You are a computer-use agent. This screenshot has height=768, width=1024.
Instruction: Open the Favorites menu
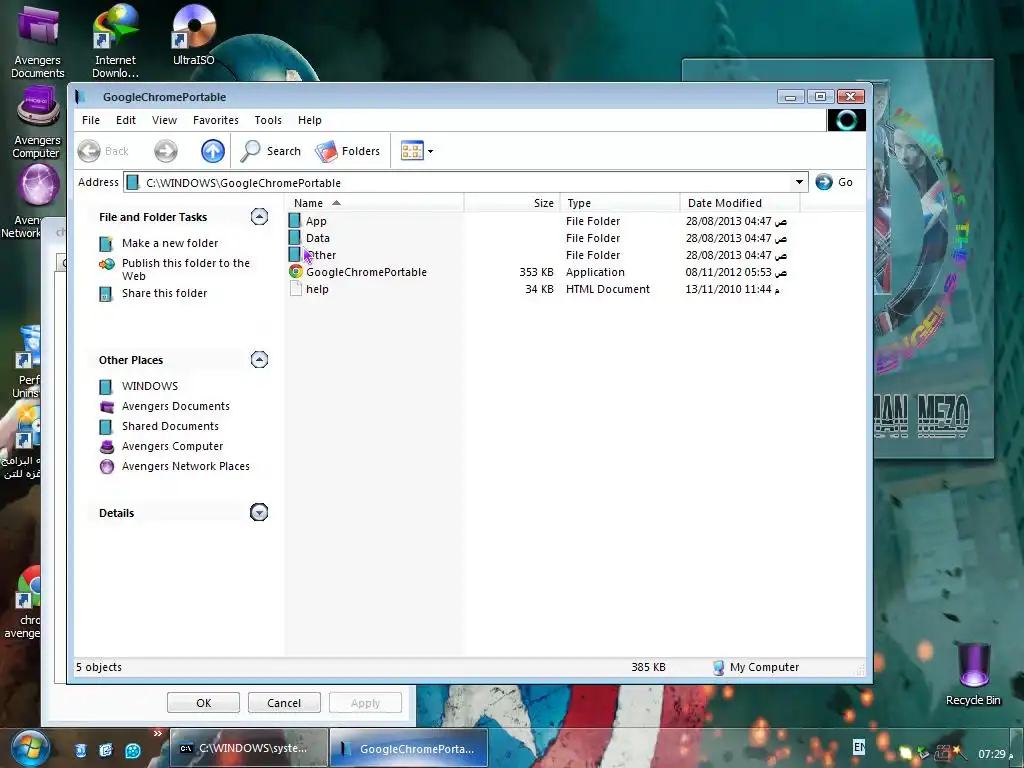point(216,120)
